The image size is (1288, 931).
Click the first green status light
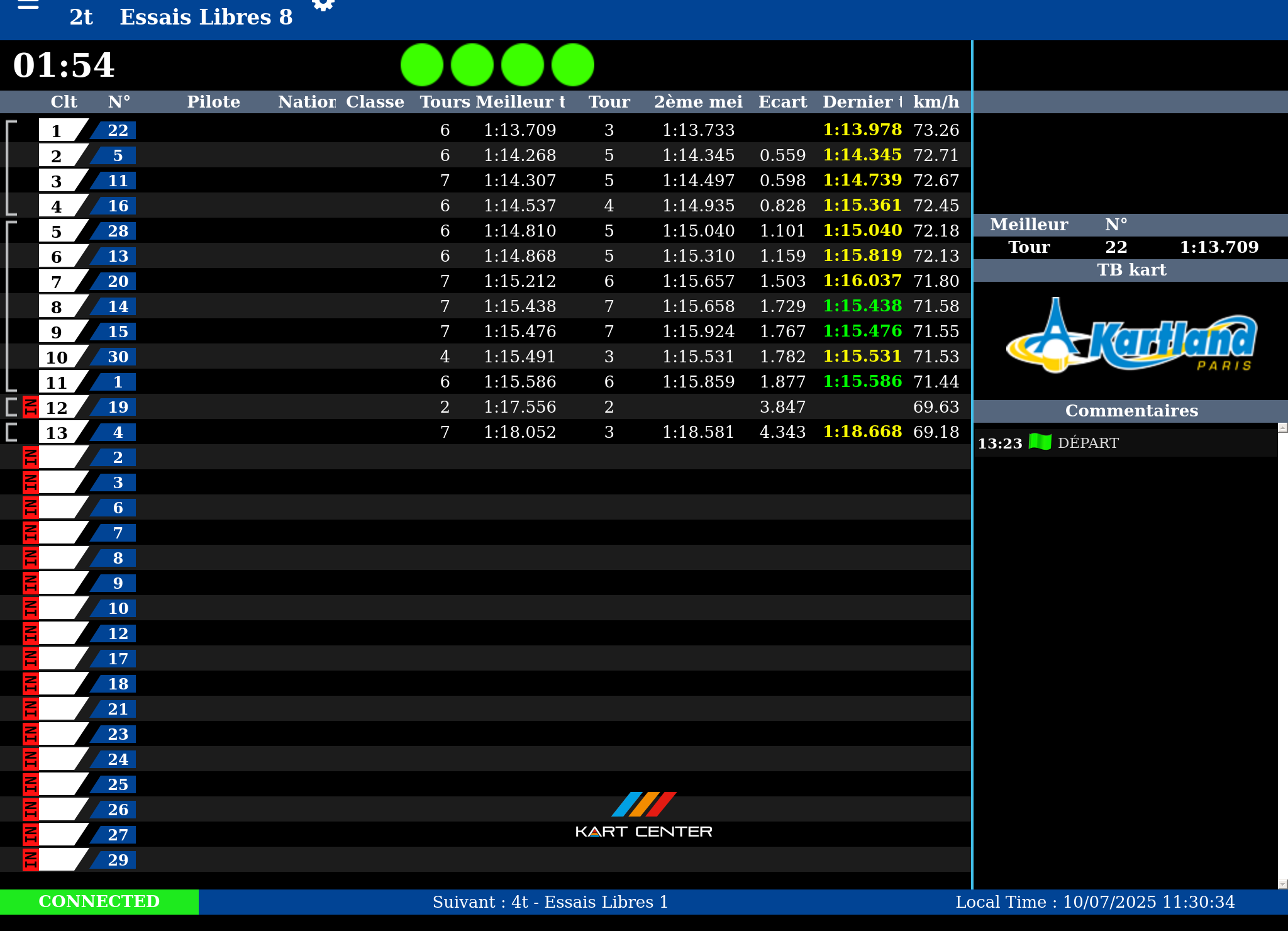coord(422,65)
